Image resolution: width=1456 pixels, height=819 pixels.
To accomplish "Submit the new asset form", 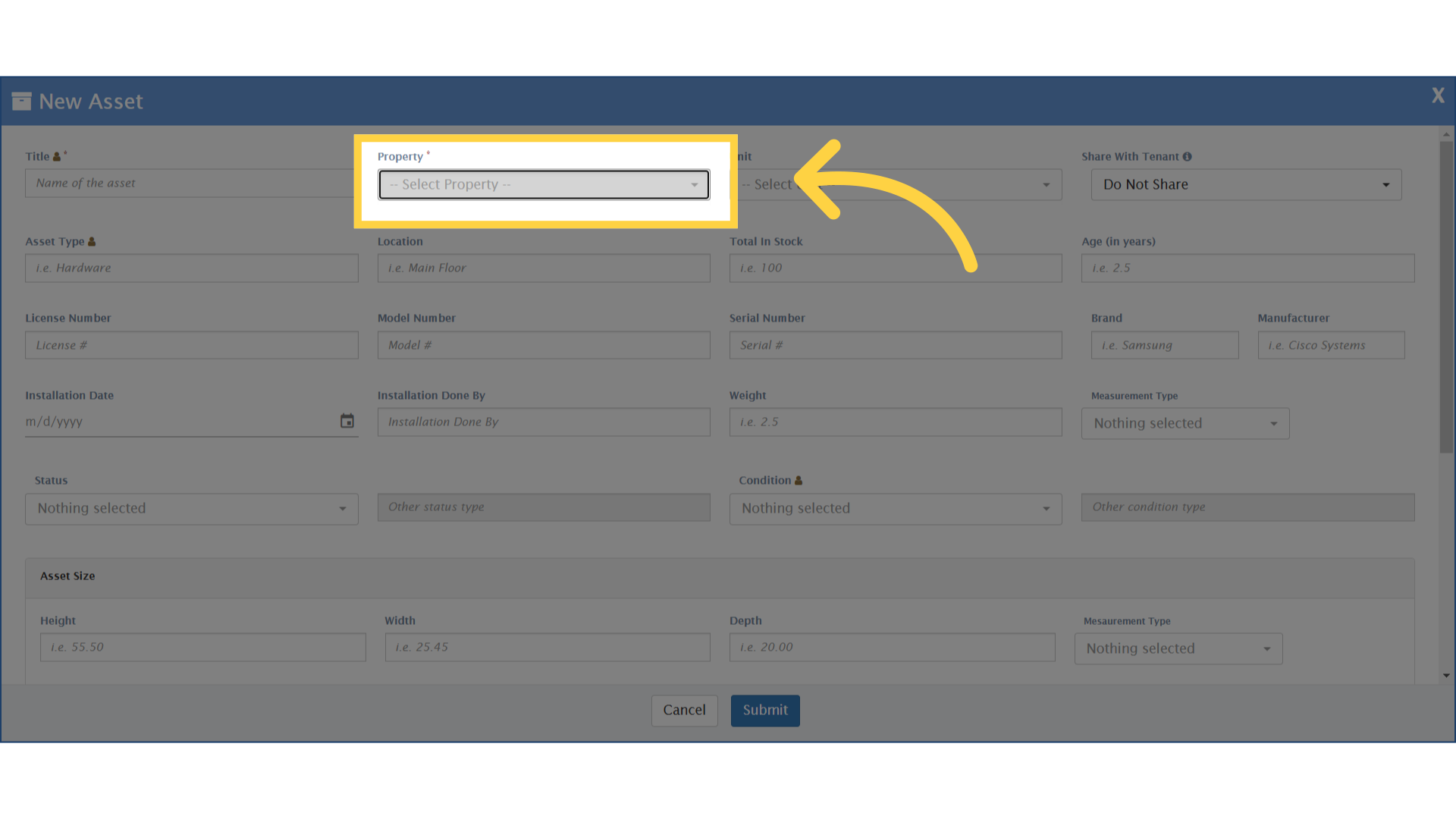I will point(765,711).
